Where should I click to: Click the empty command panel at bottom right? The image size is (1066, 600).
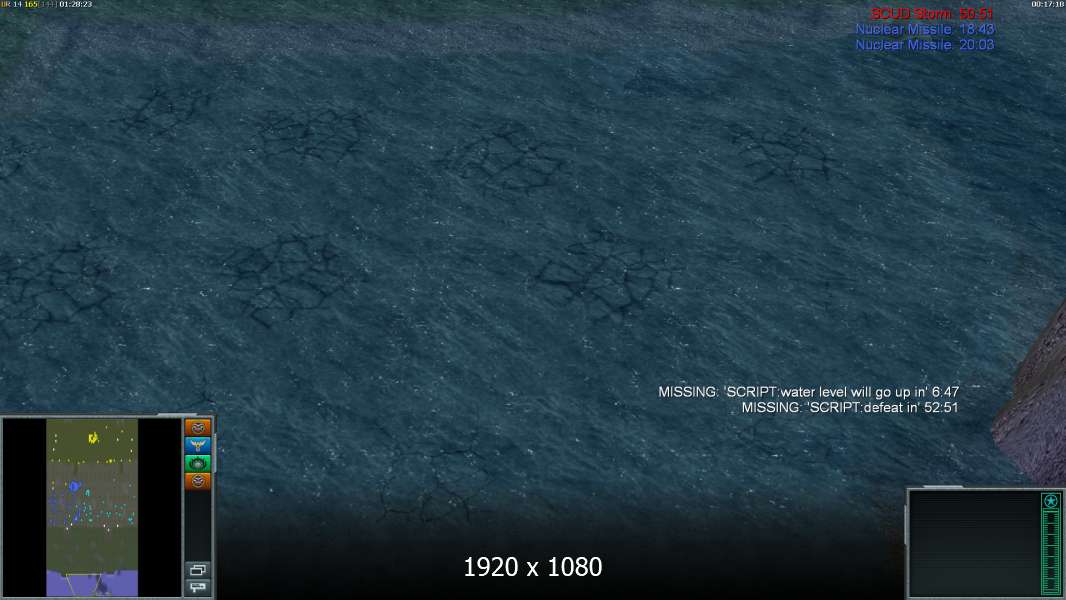974,544
